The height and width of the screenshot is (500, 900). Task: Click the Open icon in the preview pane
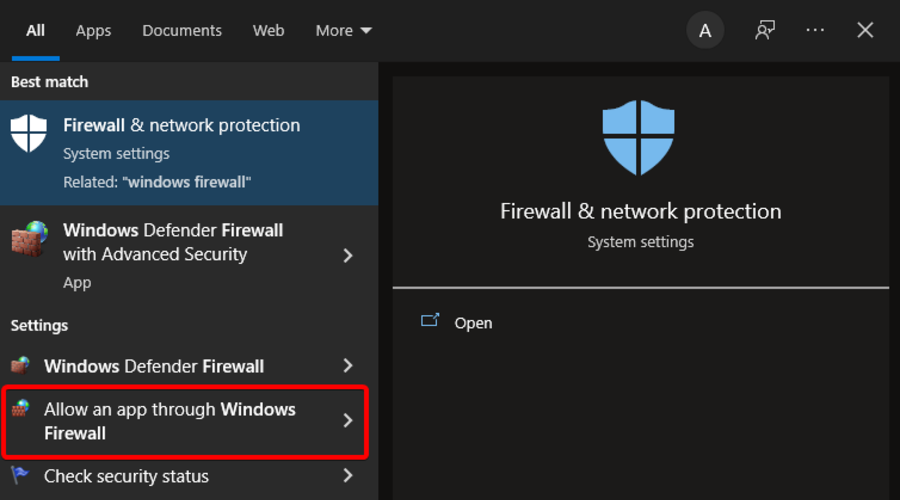pos(431,322)
